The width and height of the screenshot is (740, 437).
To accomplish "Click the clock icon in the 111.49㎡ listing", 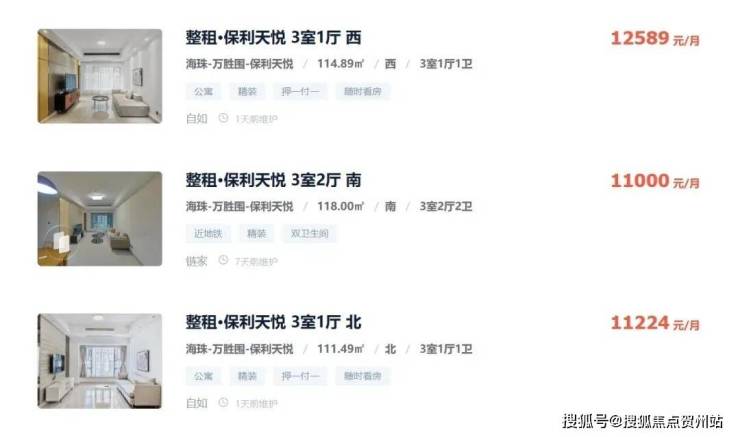I will pos(223,403).
